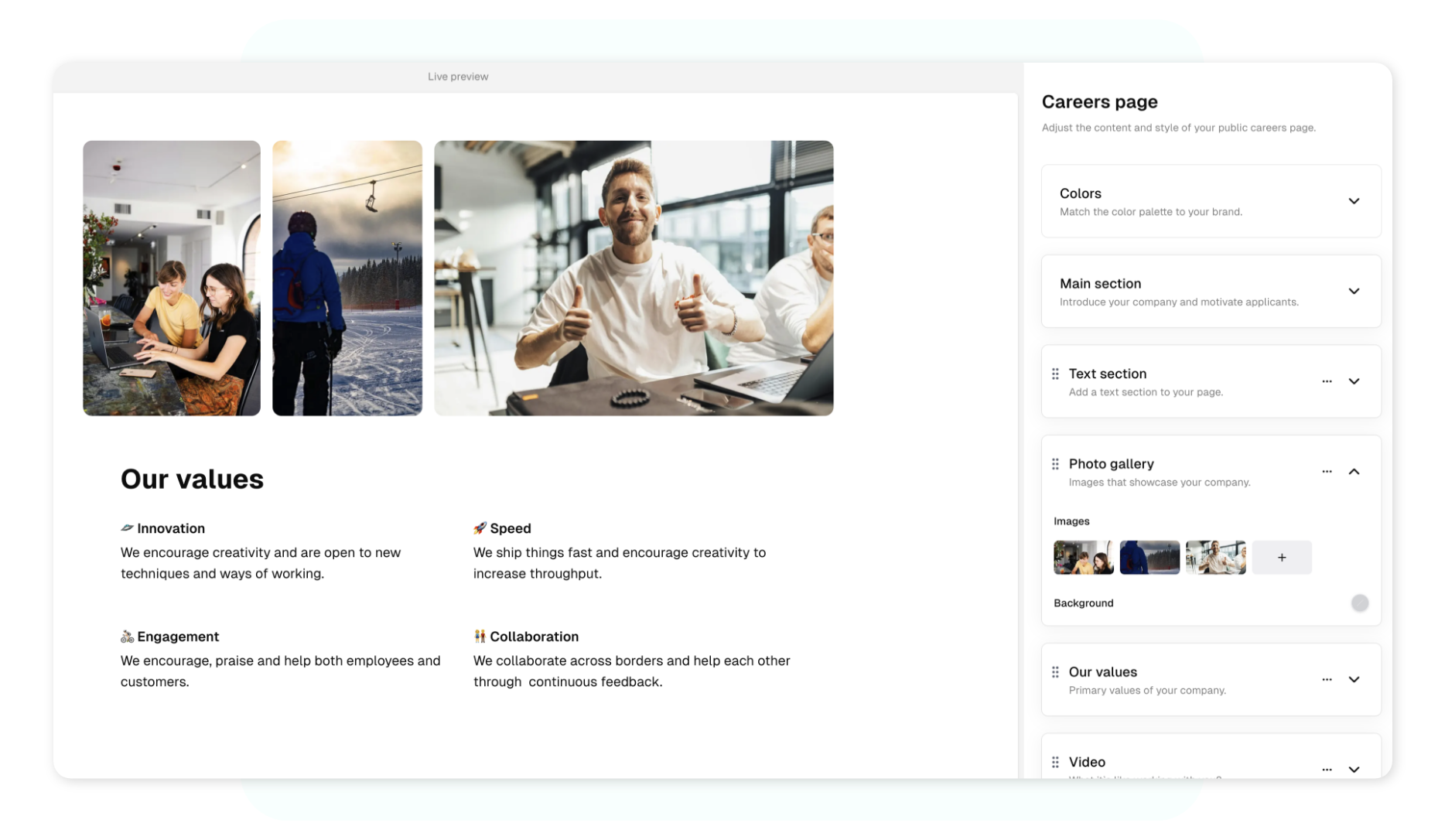Viewport: 1445px width, 840px height.
Task: Click the cyclist emoji next to Engagement
Action: point(127,637)
